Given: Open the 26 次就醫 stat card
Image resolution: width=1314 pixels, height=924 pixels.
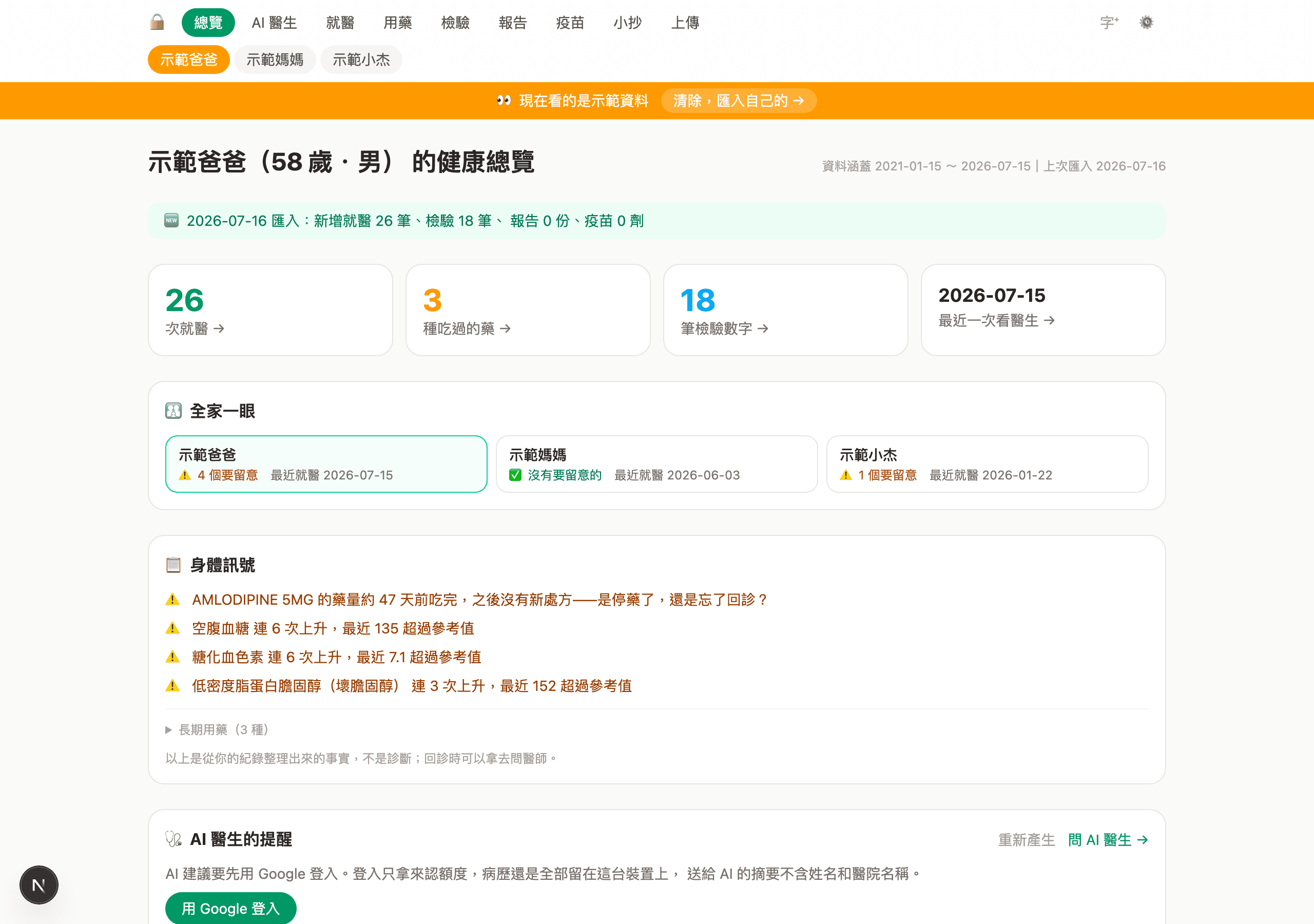Looking at the screenshot, I should tap(270, 310).
